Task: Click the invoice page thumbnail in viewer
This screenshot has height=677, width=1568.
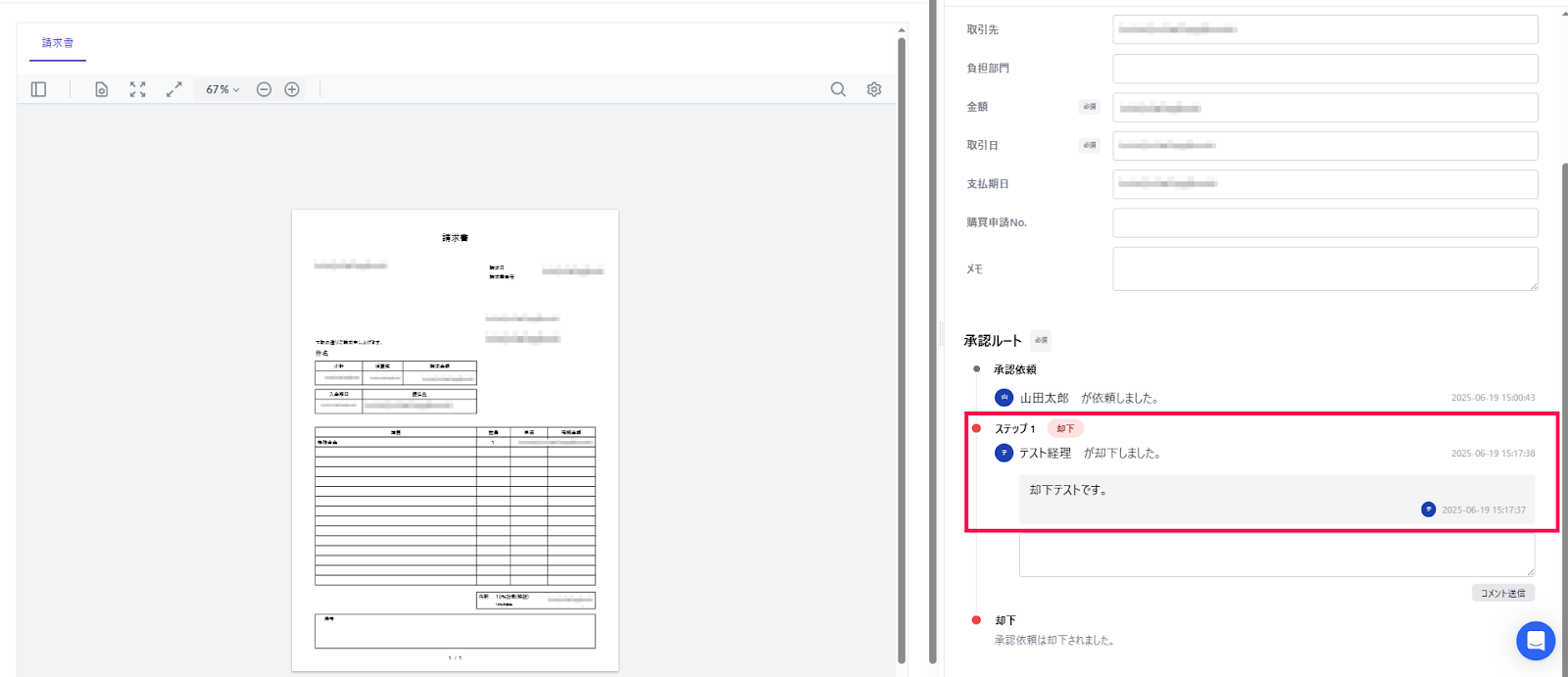Action: (455, 440)
